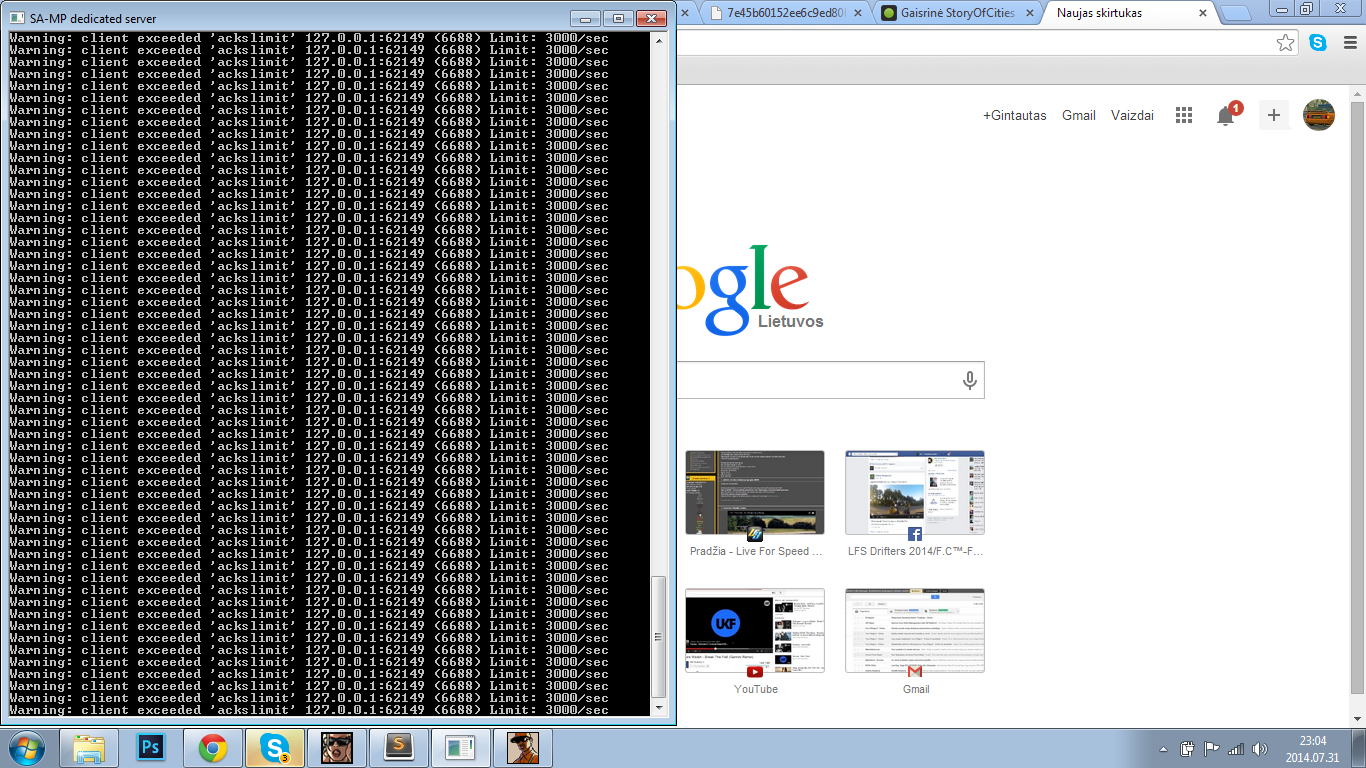This screenshot has width=1366, height=768.
Task: Open the LFS Drifters Facebook thumbnail
Action: (x=915, y=504)
